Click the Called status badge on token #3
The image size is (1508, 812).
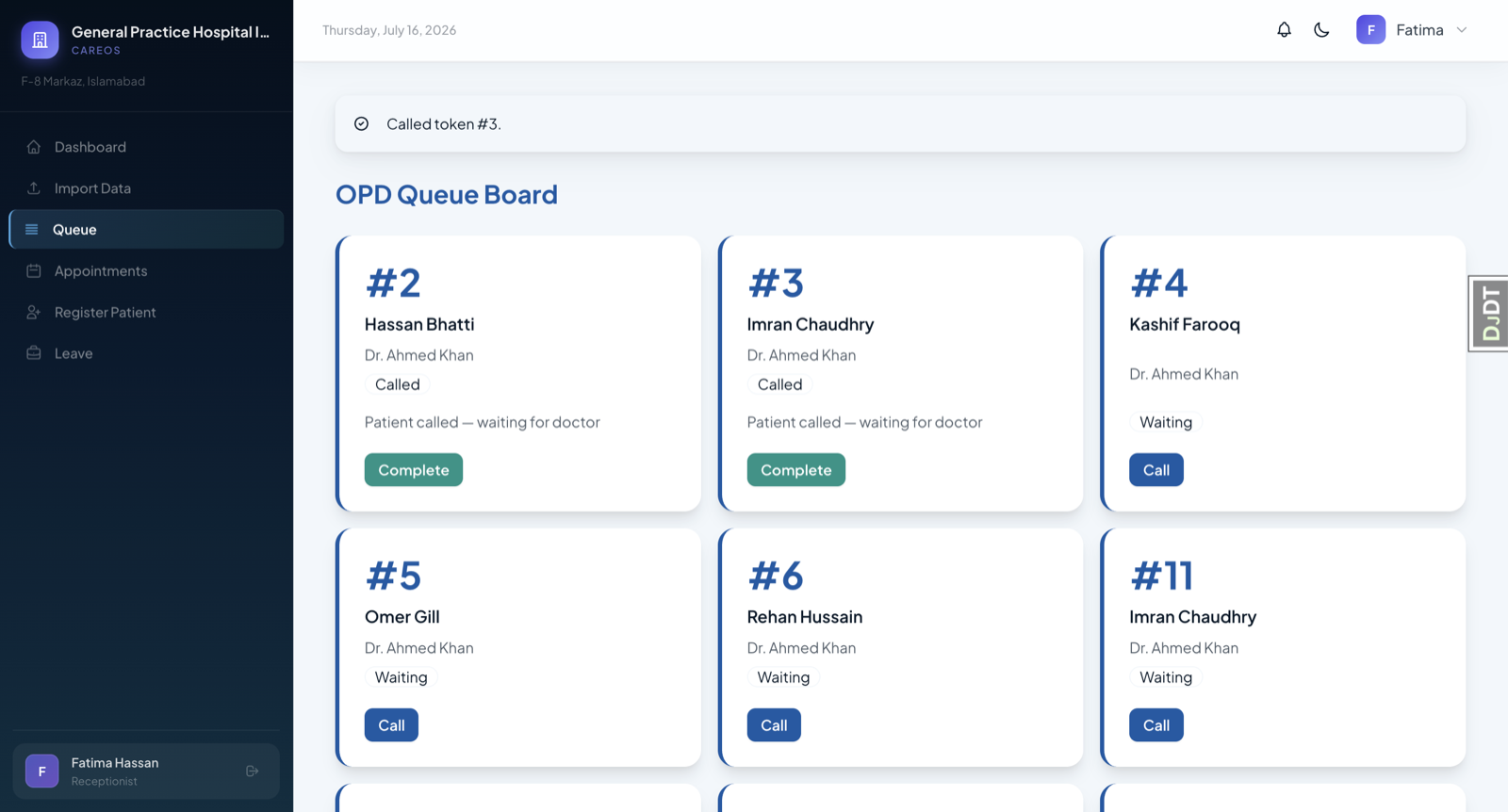click(x=780, y=384)
